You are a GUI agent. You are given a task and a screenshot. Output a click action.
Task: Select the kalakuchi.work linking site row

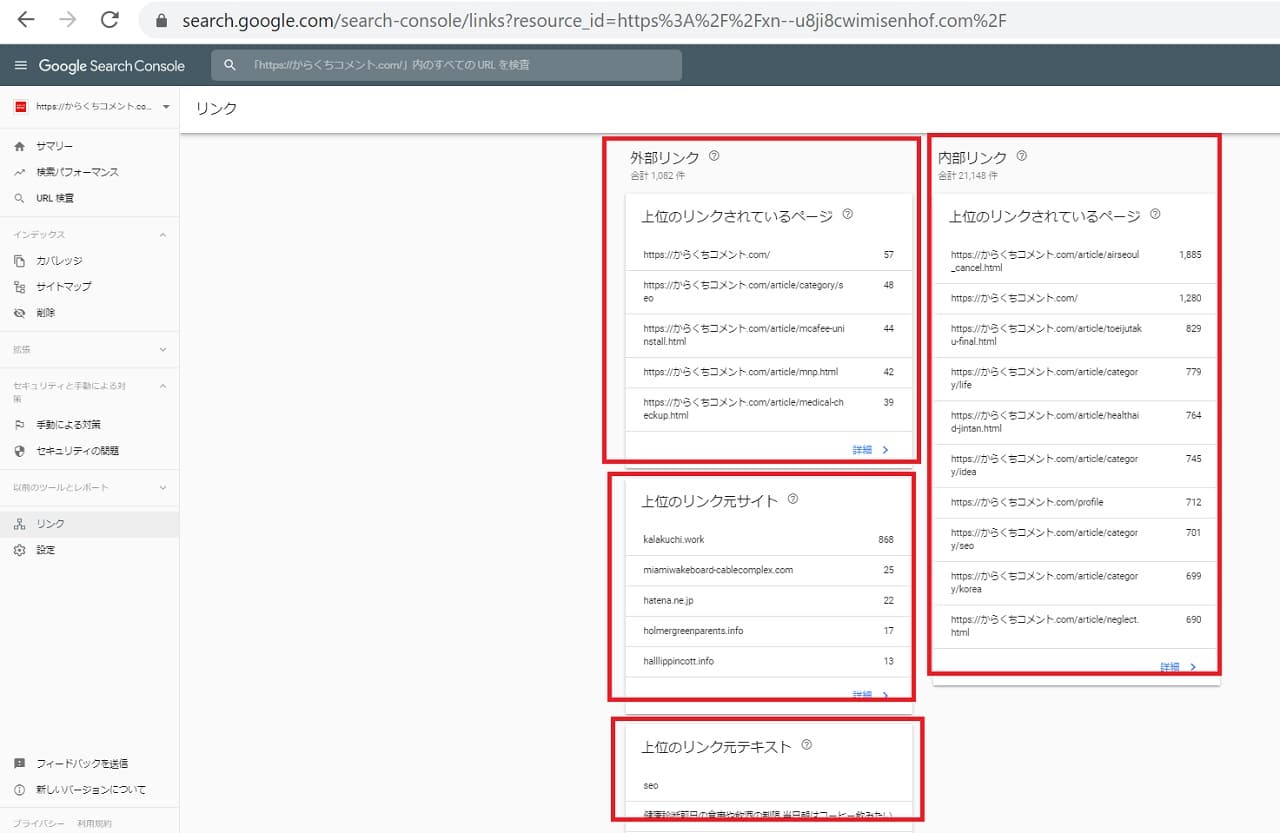tap(767, 540)
